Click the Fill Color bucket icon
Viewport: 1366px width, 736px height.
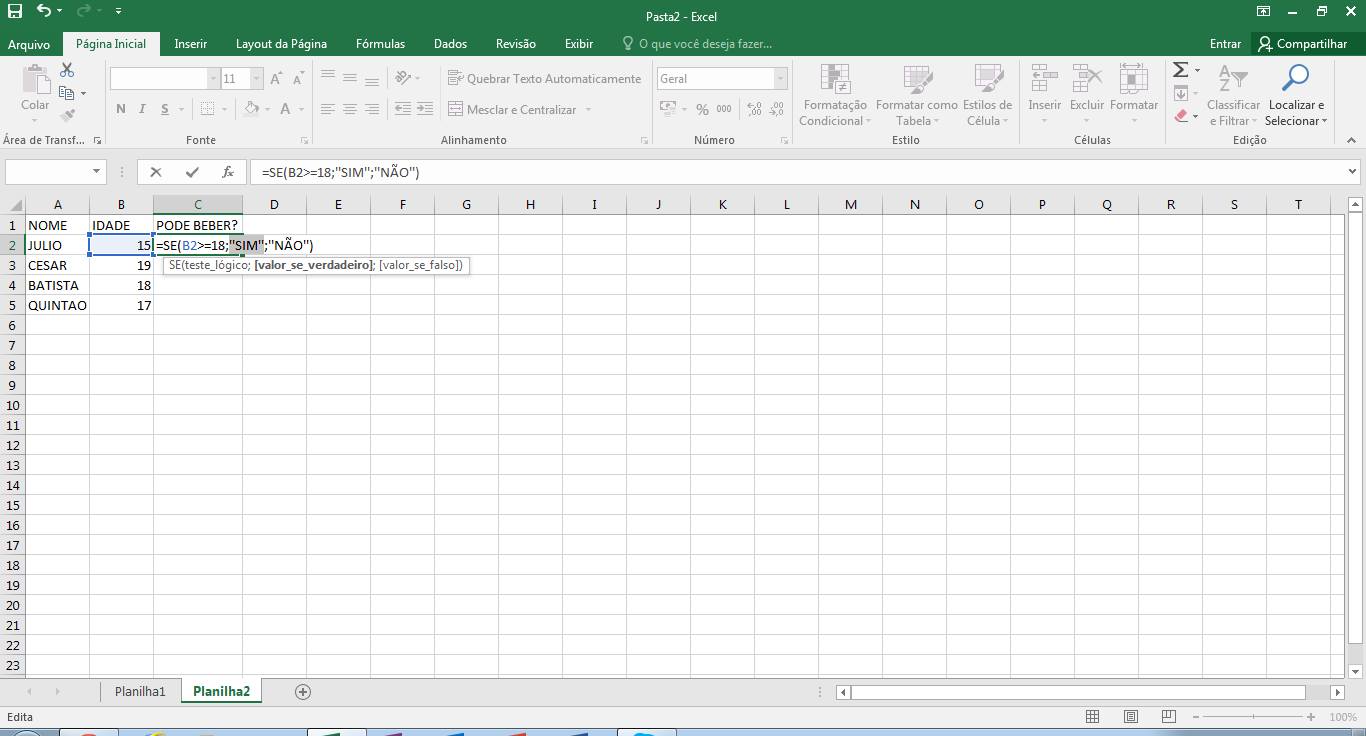[251, 109]
